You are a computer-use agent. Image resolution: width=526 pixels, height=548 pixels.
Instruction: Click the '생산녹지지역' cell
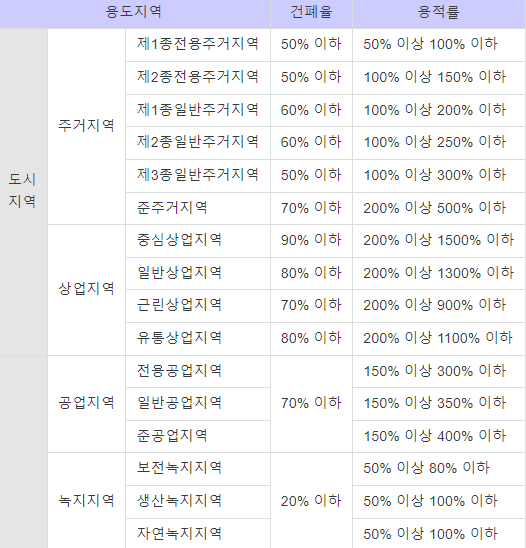tap(198, 502)
